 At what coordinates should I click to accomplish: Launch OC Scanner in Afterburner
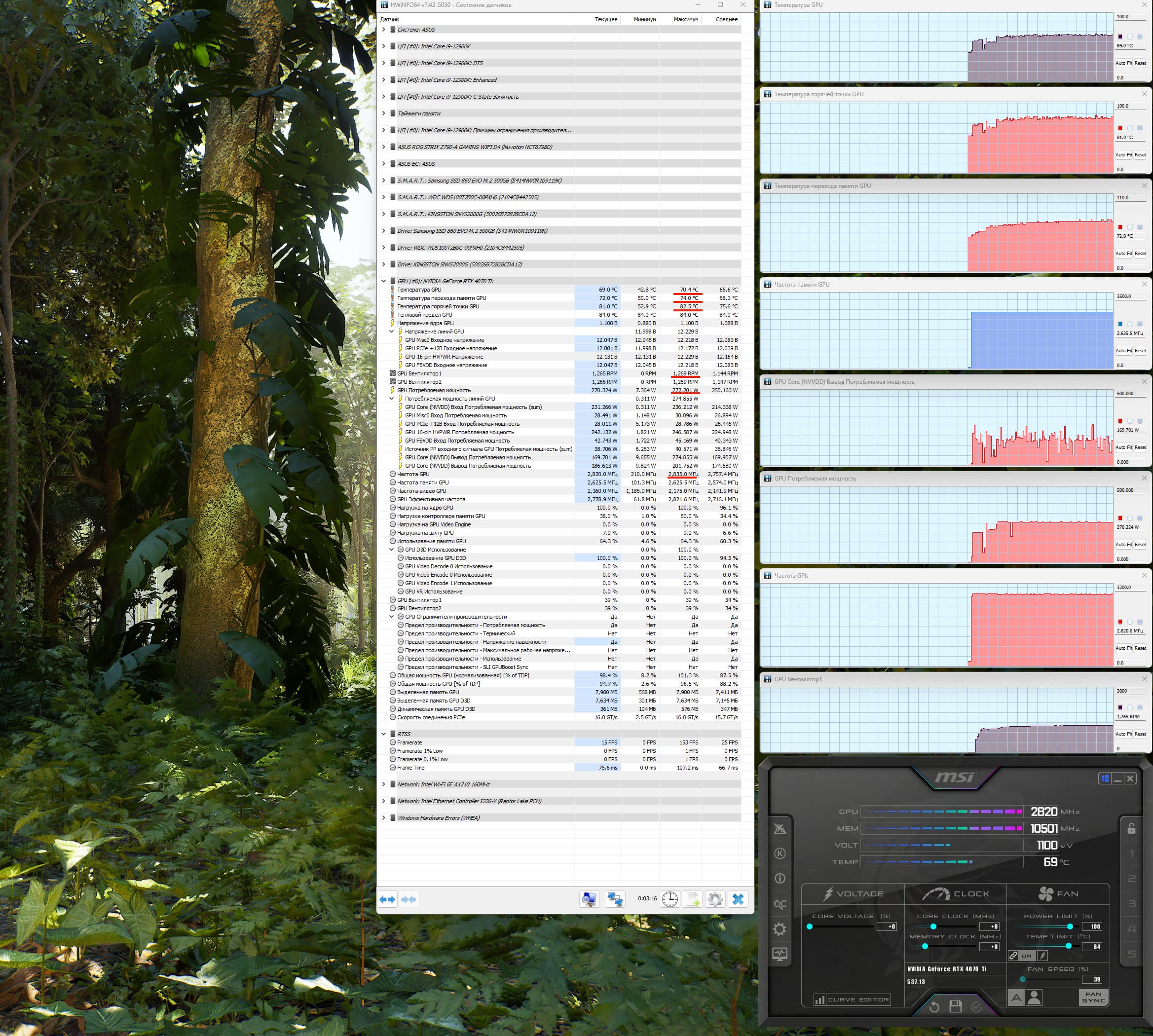click(780, 904)
